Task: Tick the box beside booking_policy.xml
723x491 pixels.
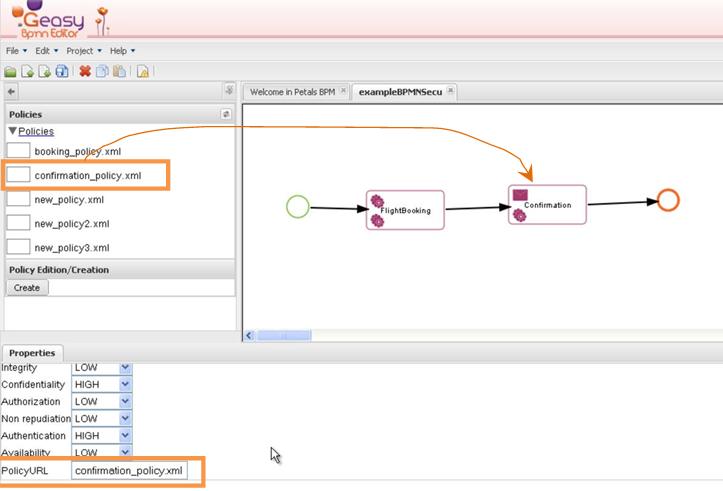Action: (18, 151)
